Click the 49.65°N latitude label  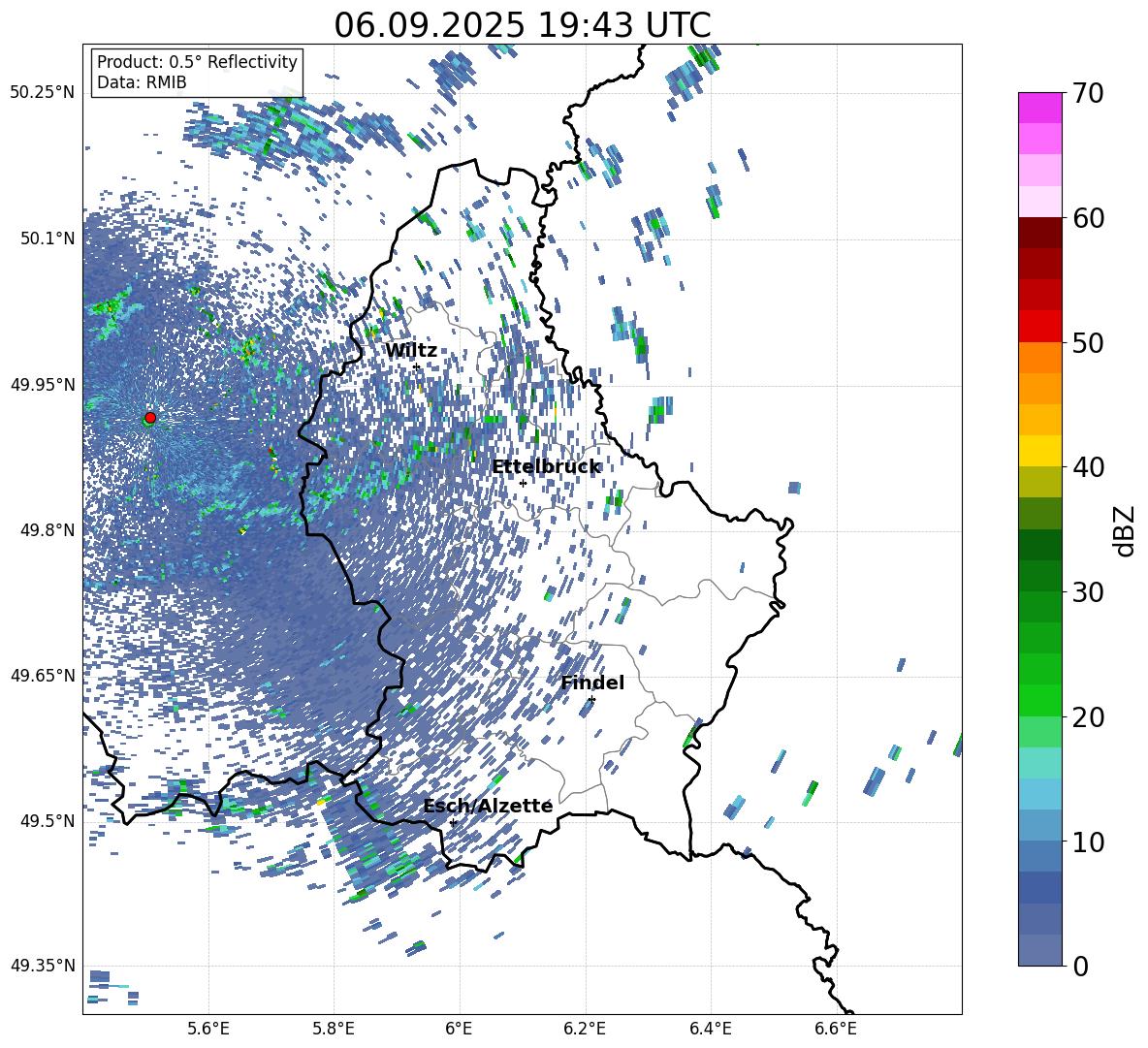click(43, 675)
